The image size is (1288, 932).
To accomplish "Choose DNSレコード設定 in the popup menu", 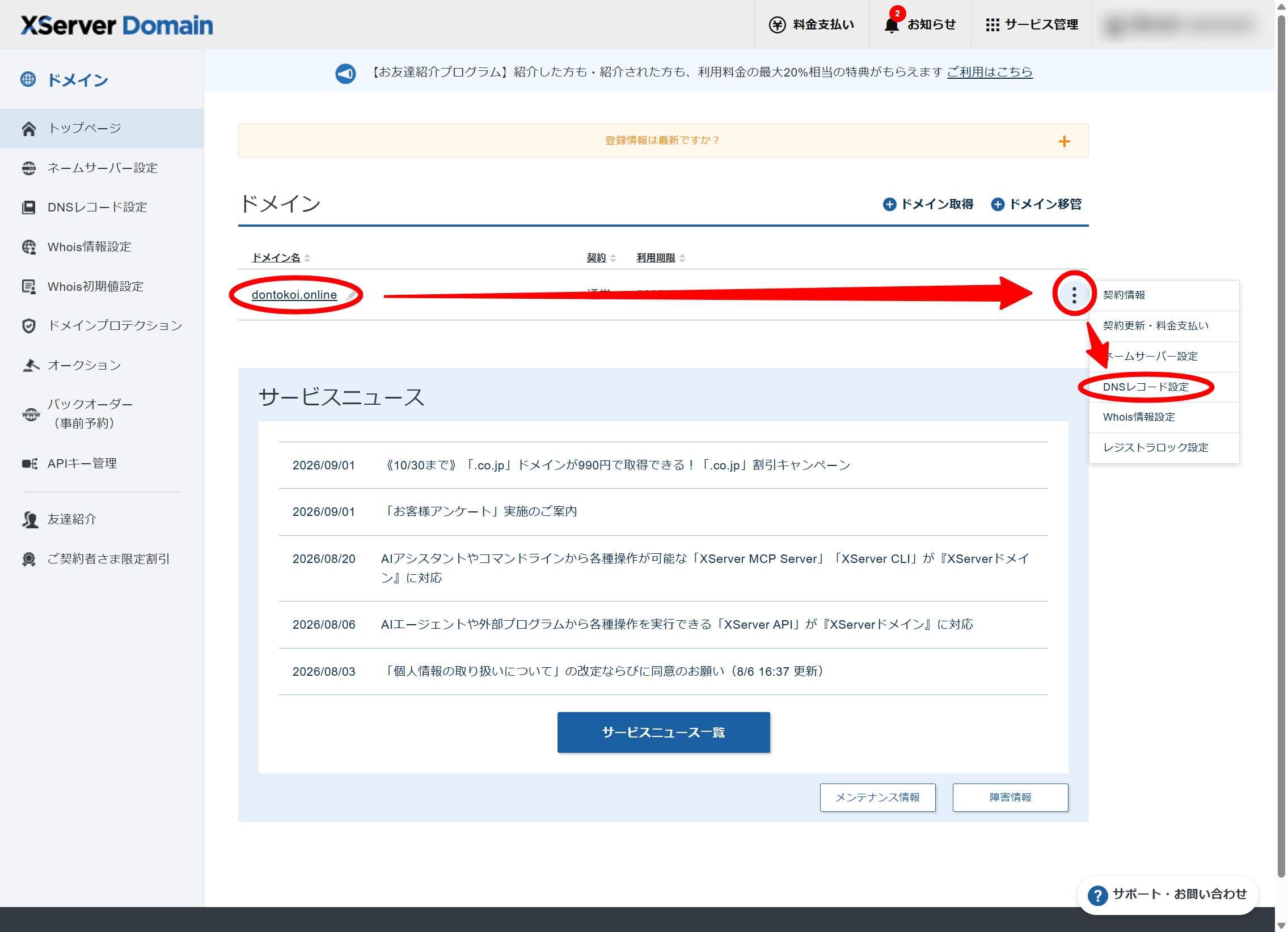I will (x=1164, y=387).
